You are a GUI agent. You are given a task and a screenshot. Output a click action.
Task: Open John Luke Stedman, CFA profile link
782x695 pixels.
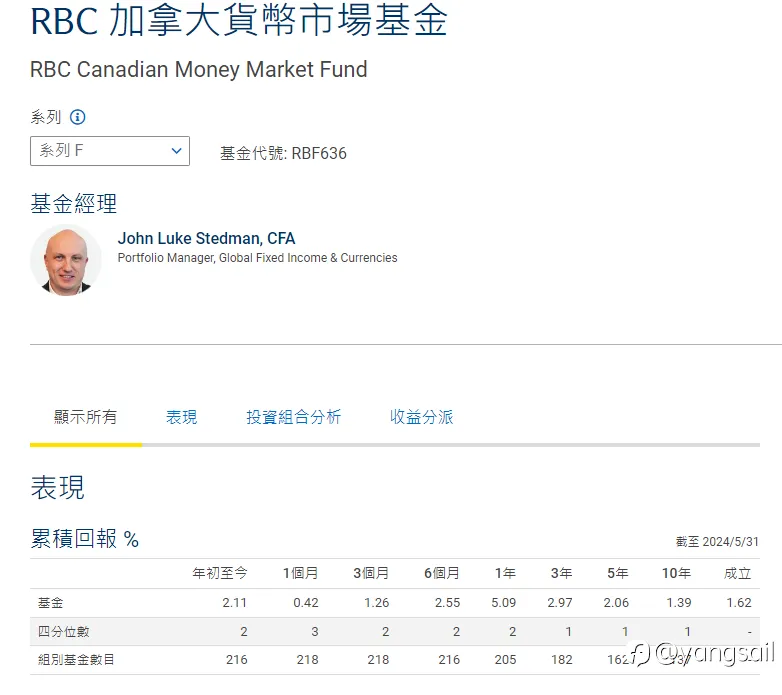pyautogui.click(x=206, y=238)
